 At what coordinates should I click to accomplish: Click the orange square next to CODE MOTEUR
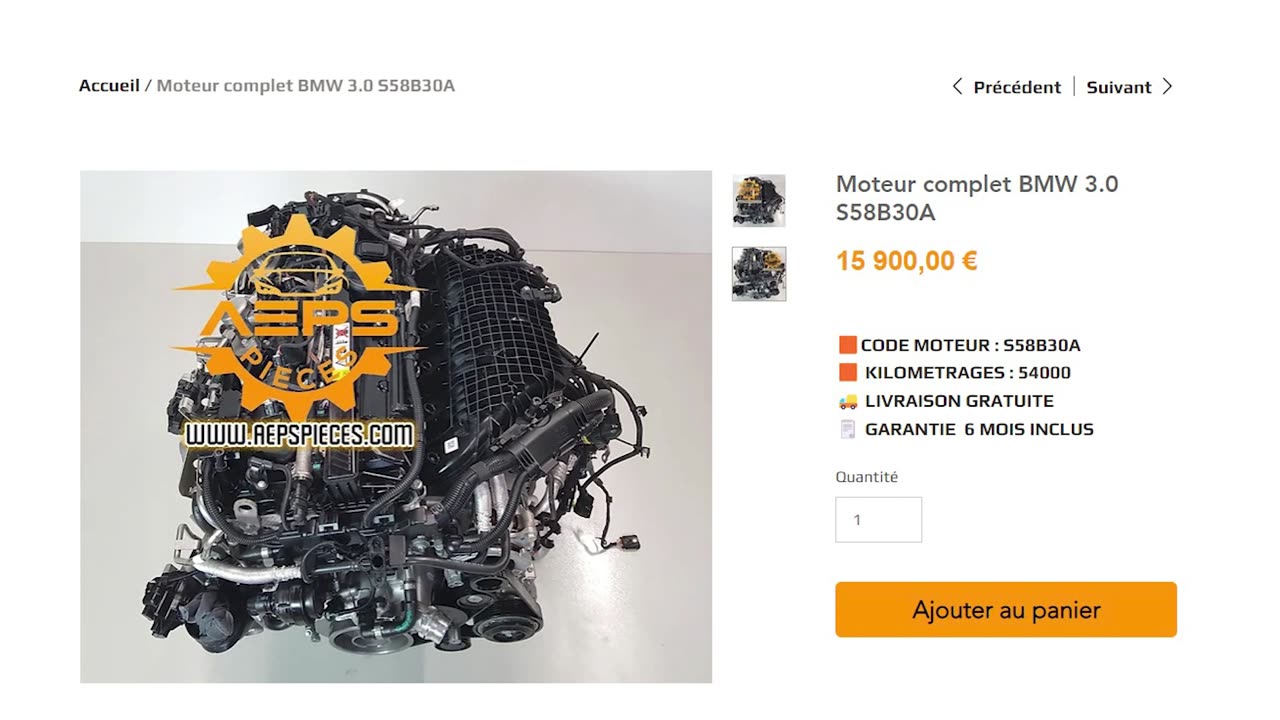848,345
